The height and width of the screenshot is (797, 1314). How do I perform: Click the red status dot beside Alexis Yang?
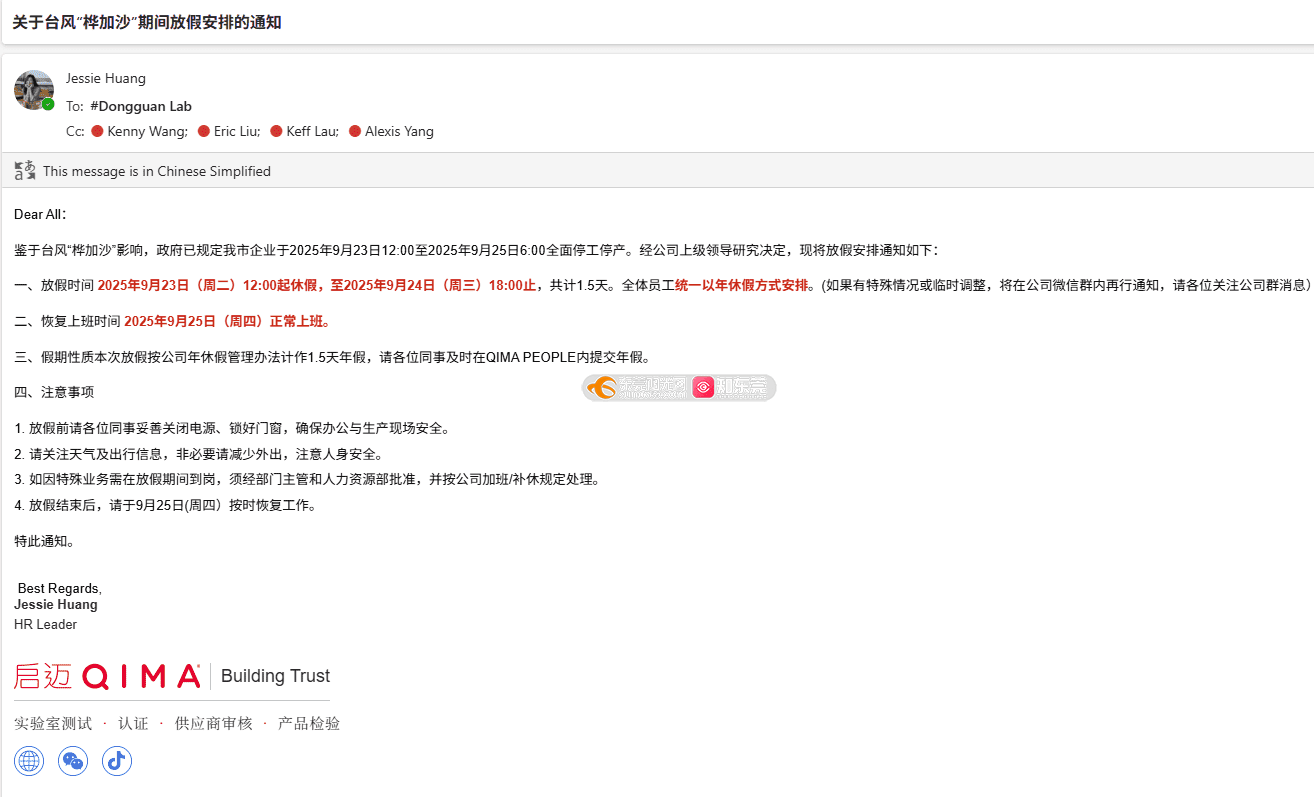(x=355, y=131)
